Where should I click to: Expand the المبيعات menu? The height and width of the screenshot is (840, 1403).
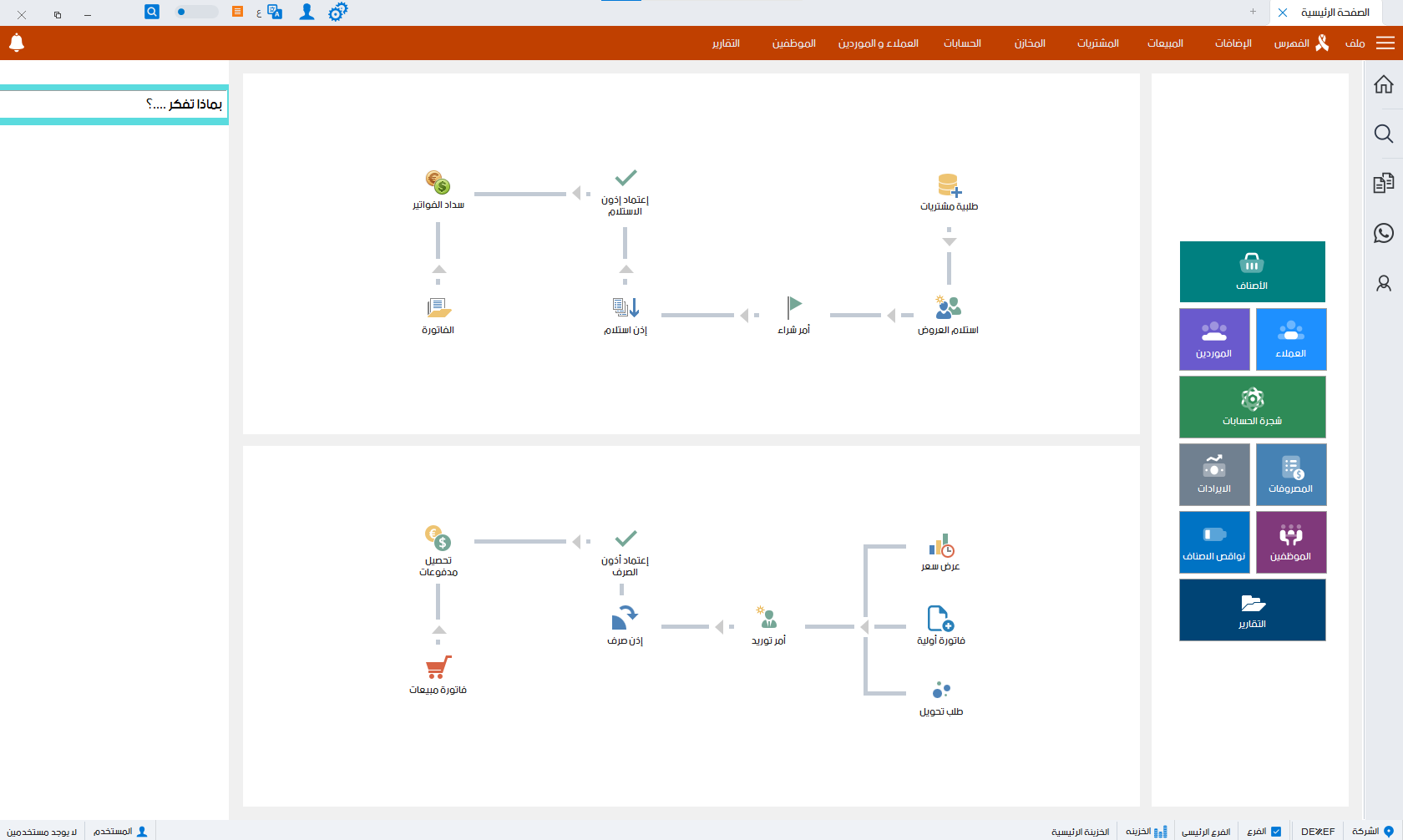[1165, 43]
